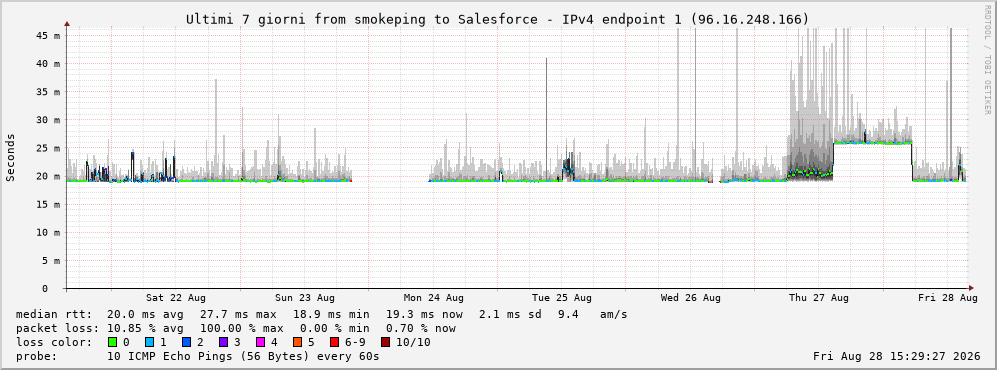This screenshot has height=370, width=997.
Task: Click the median rtt 20.0 ms avg value
Action: [146, 315]
